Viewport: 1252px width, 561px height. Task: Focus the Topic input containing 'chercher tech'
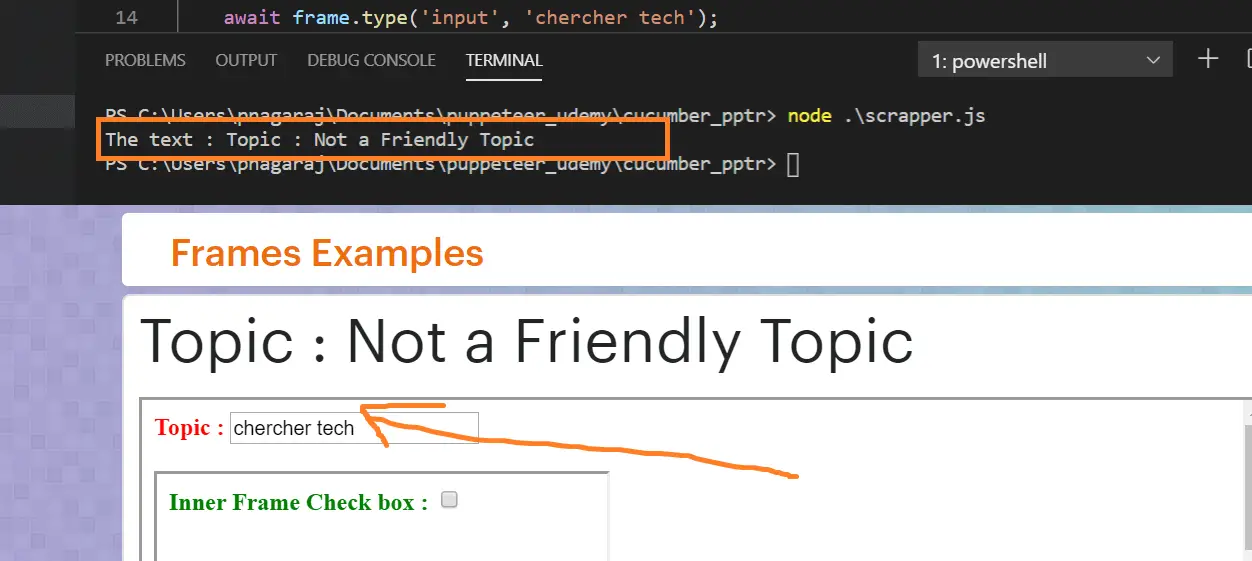point(353,428)
